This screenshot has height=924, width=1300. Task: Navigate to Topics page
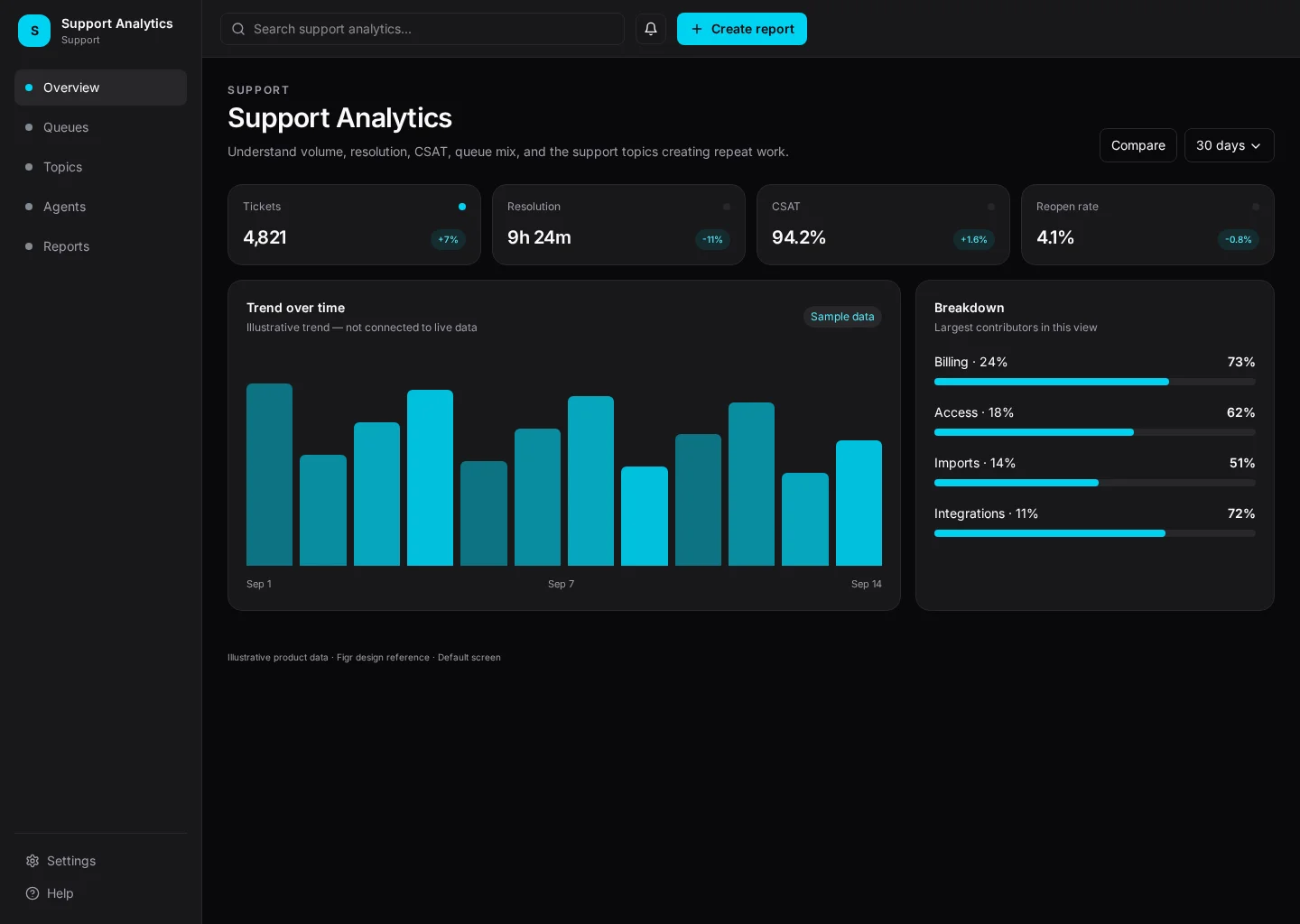pos(100,167)
